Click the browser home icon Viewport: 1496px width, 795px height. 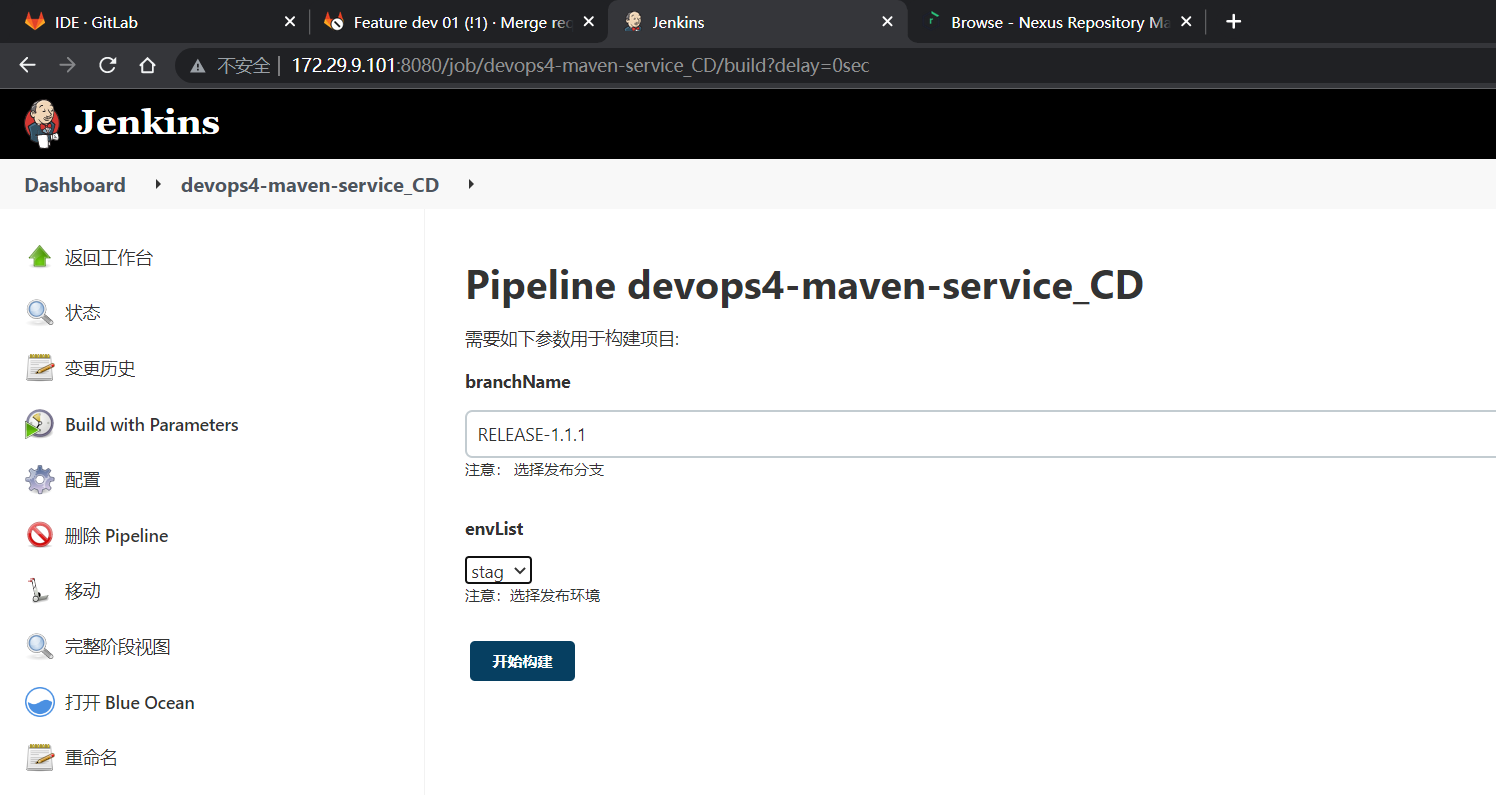coord(147,65)
